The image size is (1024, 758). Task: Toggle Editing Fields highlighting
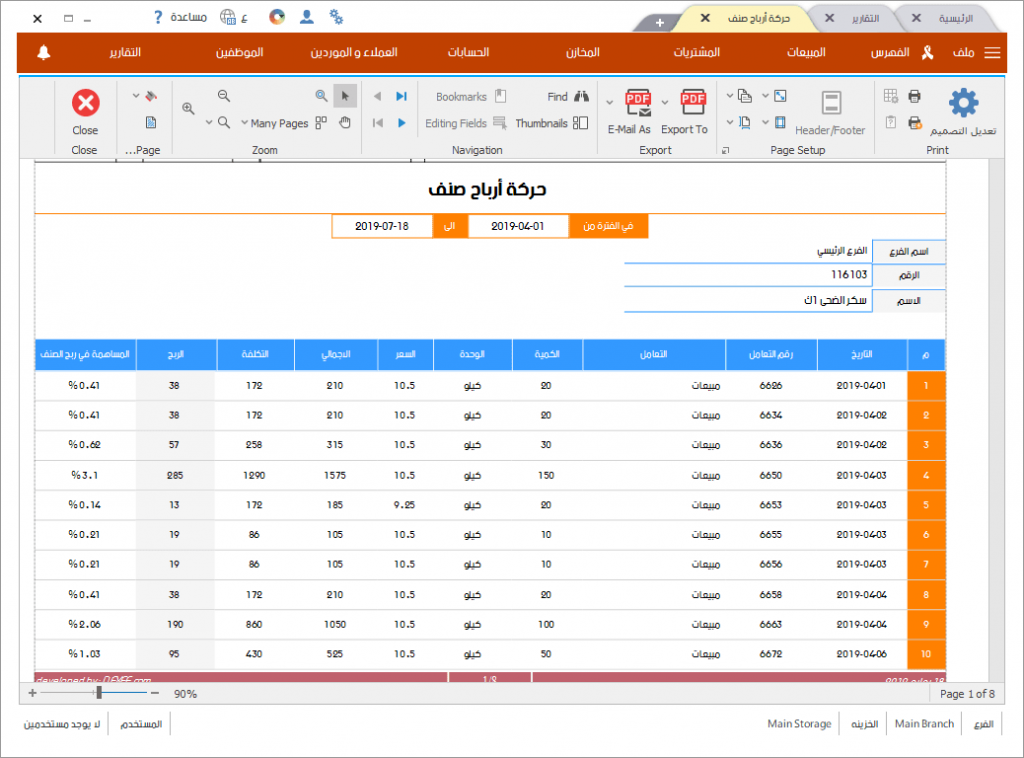[x=466, y=123]
